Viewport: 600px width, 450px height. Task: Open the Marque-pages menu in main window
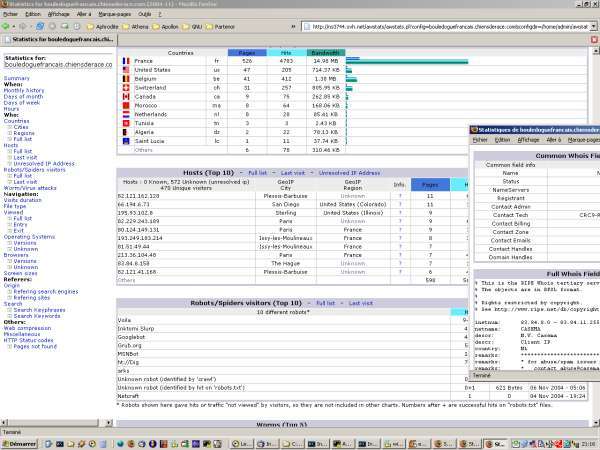pyautogui.click(x=114, y=14)
